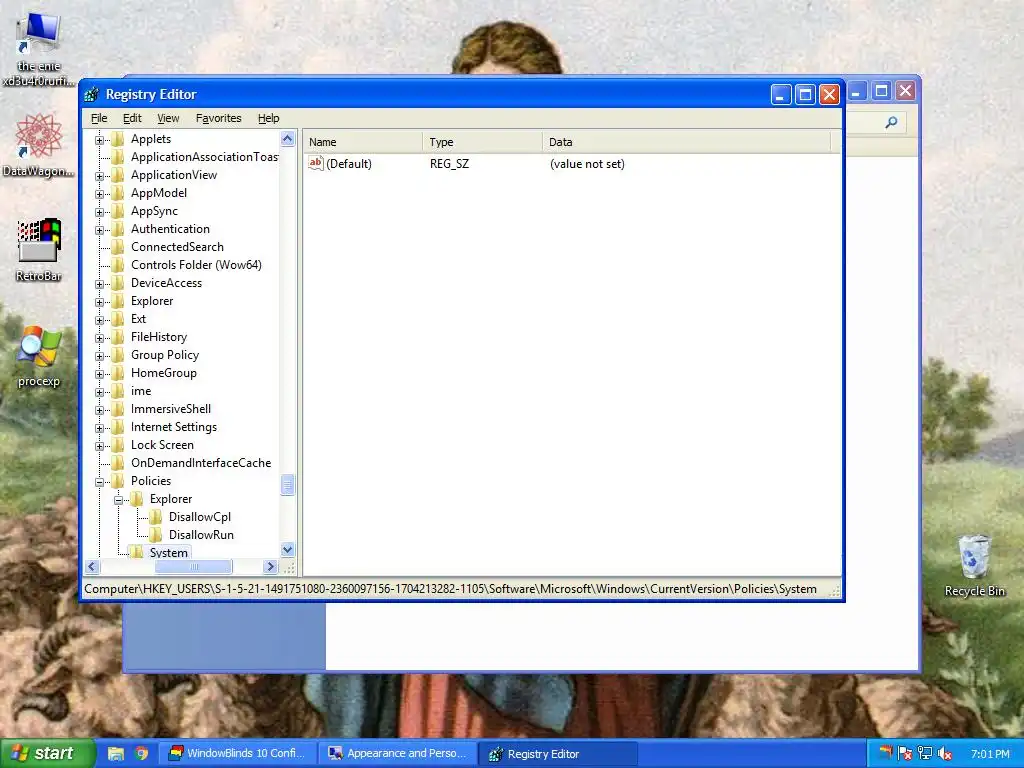Switch to Appearance and Personalization taskbar button
Screen dimensions: 1024x768
point(397,754)
